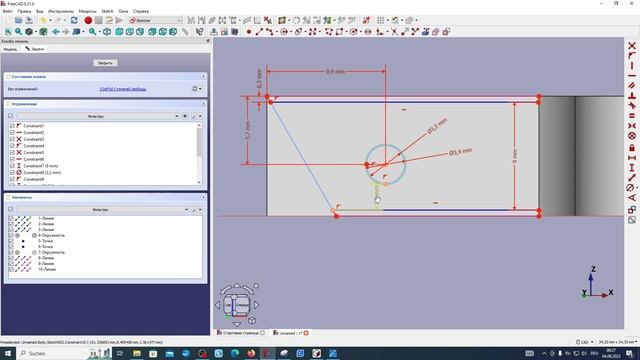Click the navigation cube in viewport

click(x=237, y=305)
